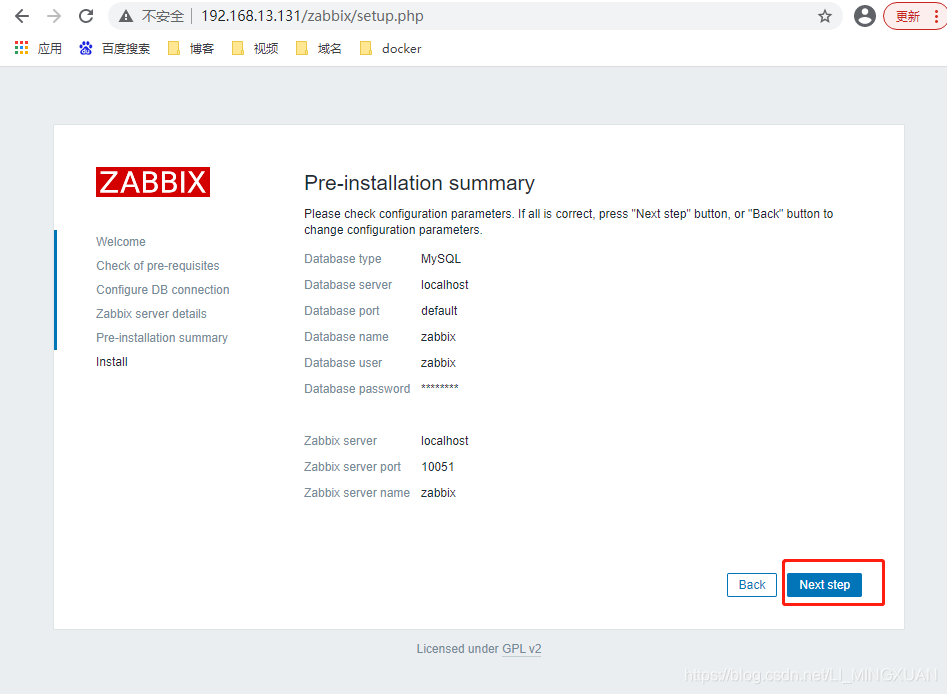This screenshot has height=694, width=947.
Task: Click the browser forward arrow
Action: tap(54, 16)
